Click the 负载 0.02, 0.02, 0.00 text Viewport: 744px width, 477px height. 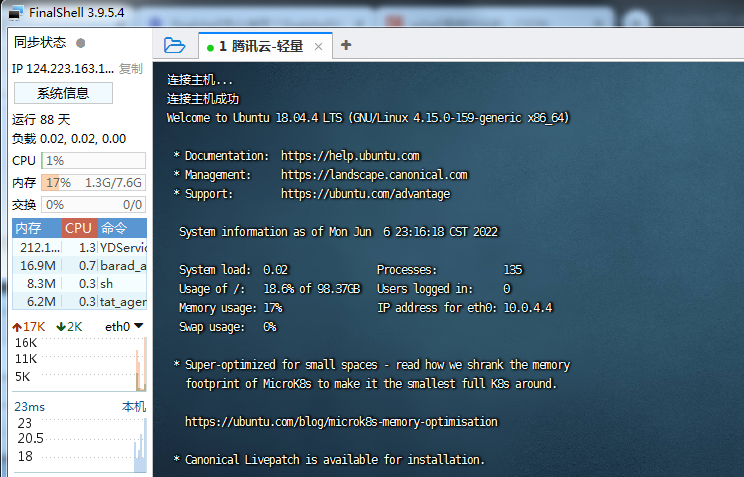(x=69, y=139)
